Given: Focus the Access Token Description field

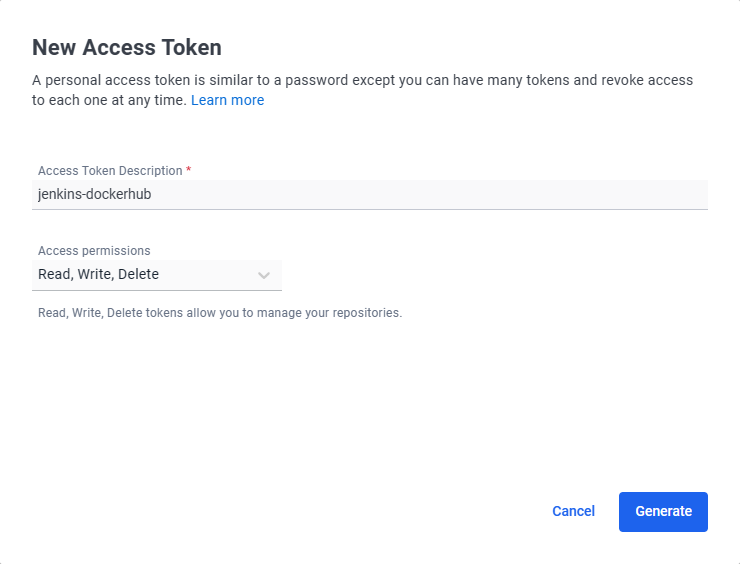Looking at the screenshot, I should (x=370, y=194).
